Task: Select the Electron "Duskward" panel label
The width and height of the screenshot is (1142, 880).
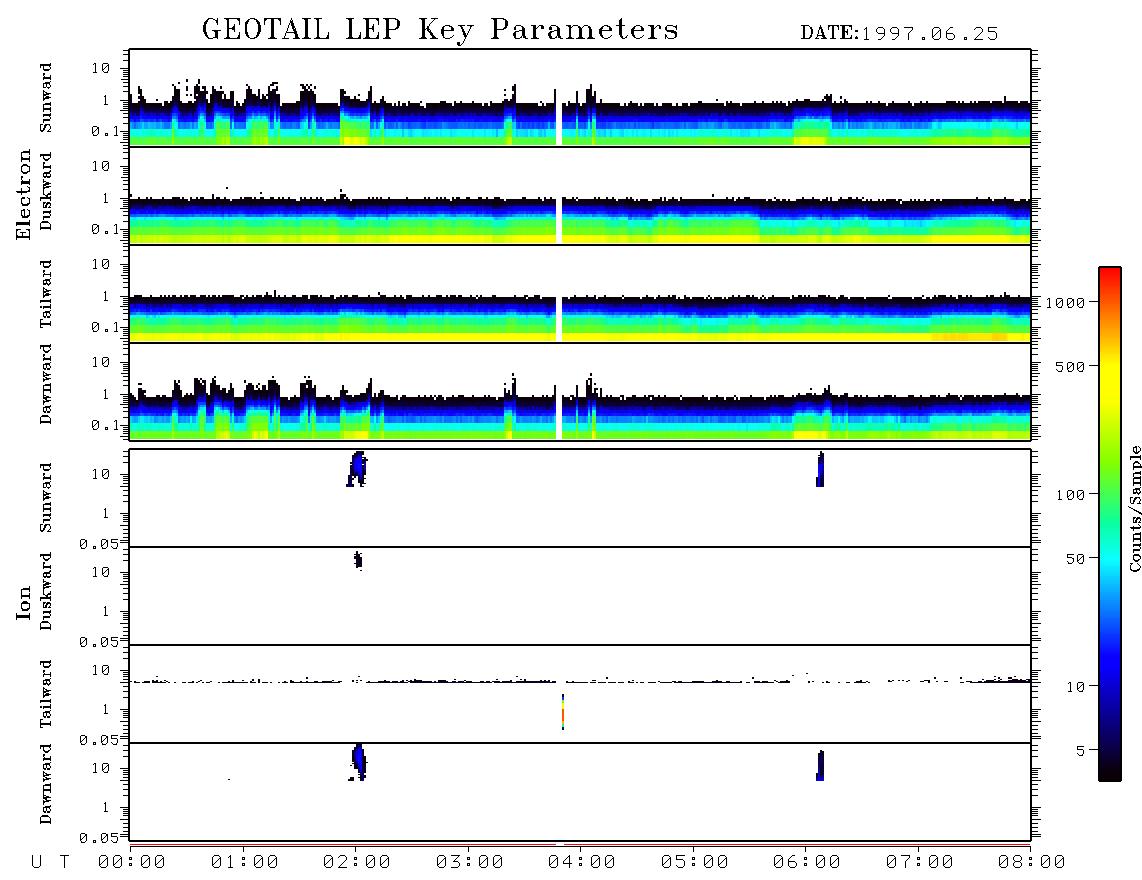Action: coord(46,192)
